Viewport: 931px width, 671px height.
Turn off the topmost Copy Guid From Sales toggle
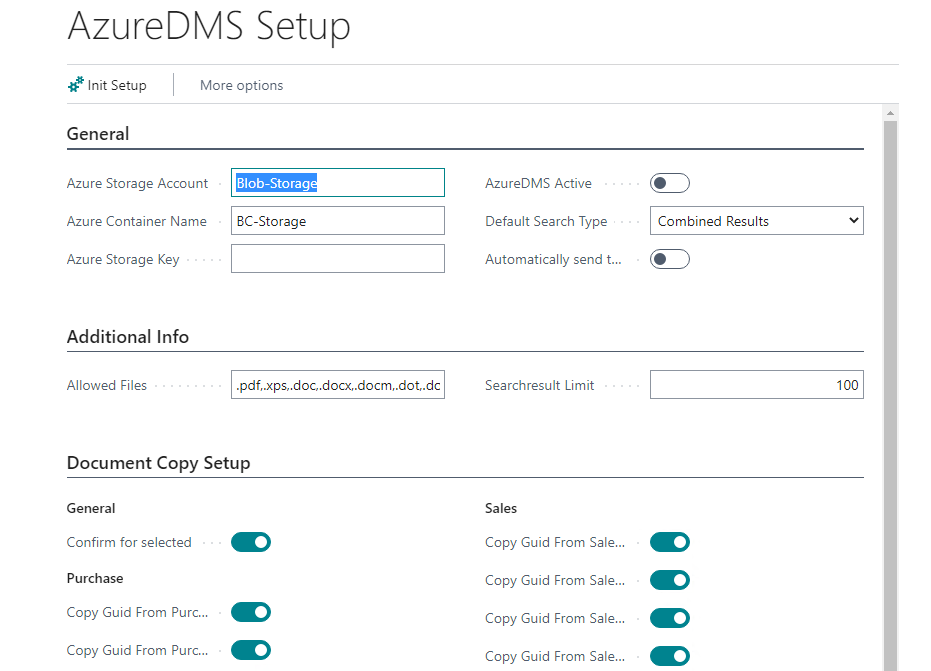pos(669,542)
